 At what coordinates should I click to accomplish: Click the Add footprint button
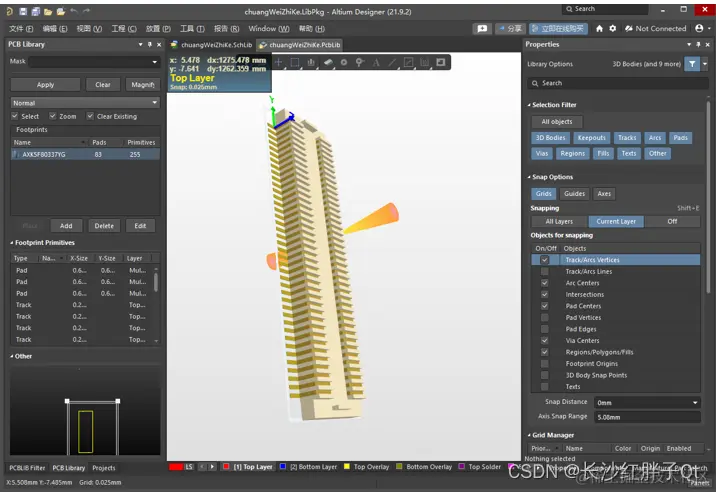[x=66, y=226]
